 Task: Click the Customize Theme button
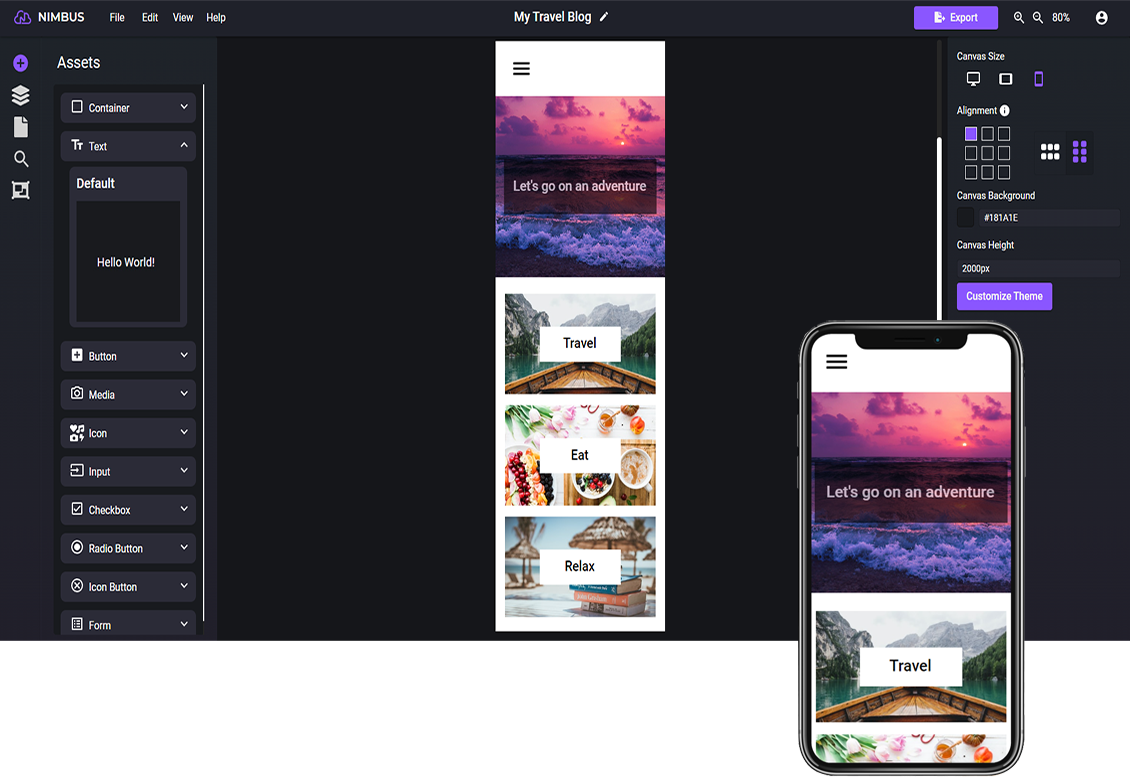1004,296
